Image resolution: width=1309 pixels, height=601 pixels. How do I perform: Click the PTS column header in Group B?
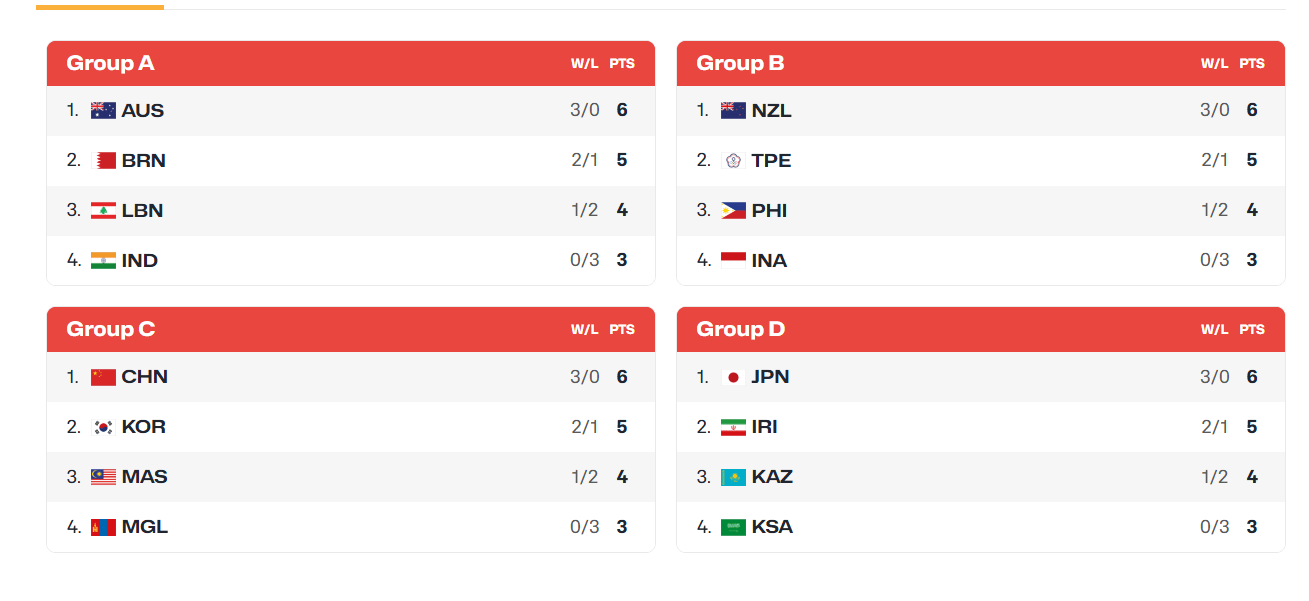tap(1252, 63)
